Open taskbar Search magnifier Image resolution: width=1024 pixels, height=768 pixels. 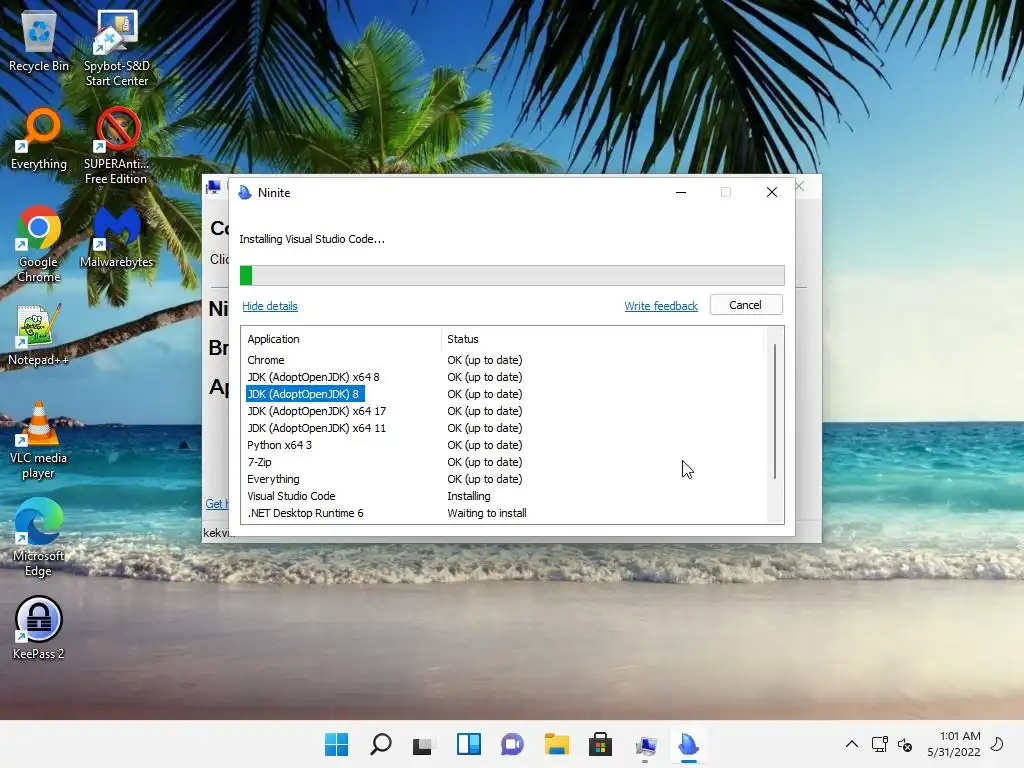coord(381,744)
